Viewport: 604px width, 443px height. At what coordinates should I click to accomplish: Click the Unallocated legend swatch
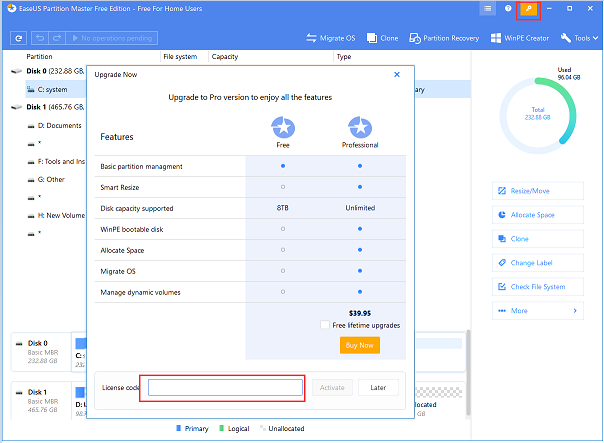(263, 428)
